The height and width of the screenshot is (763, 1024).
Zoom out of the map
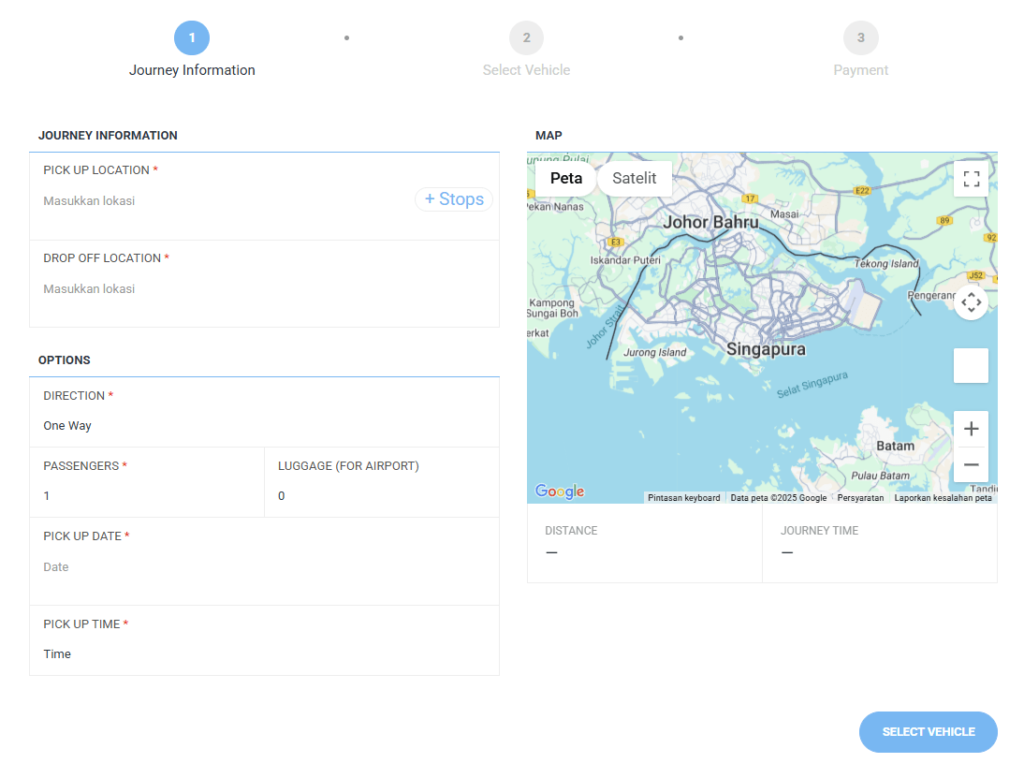point(971,464)
